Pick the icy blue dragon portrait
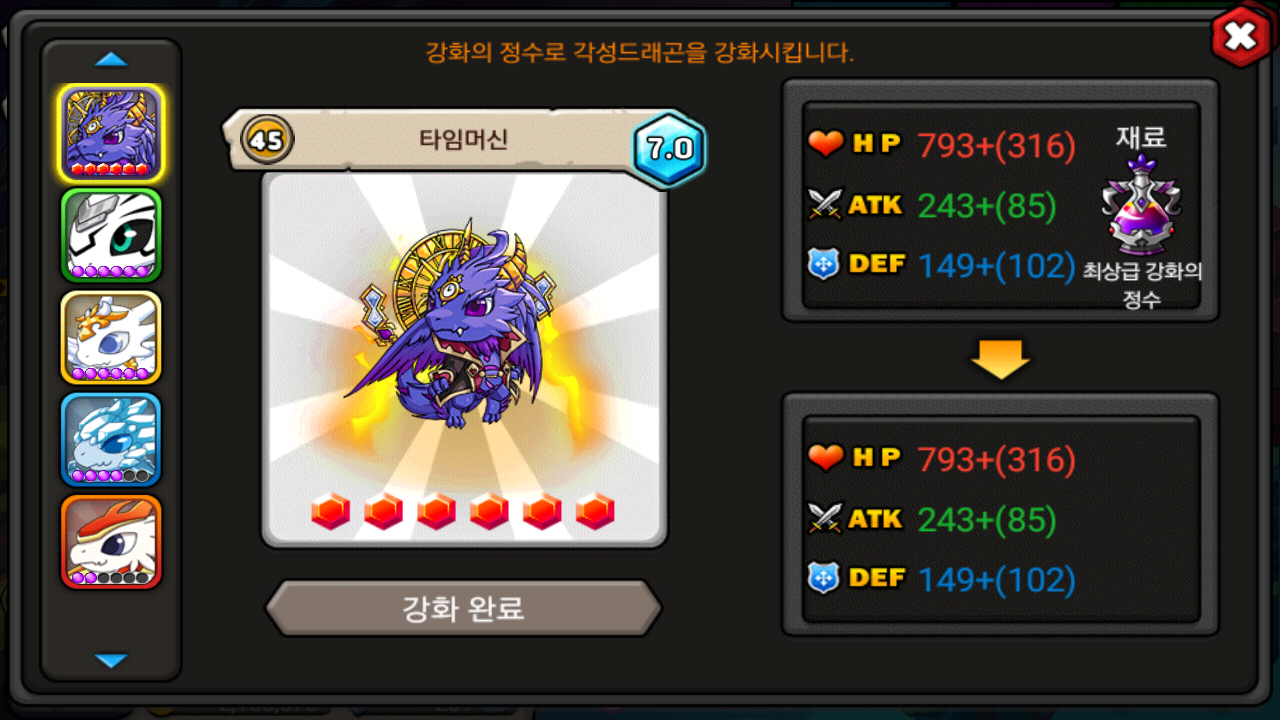This screenshot has width=1280, height=720. tap(111, 439)
